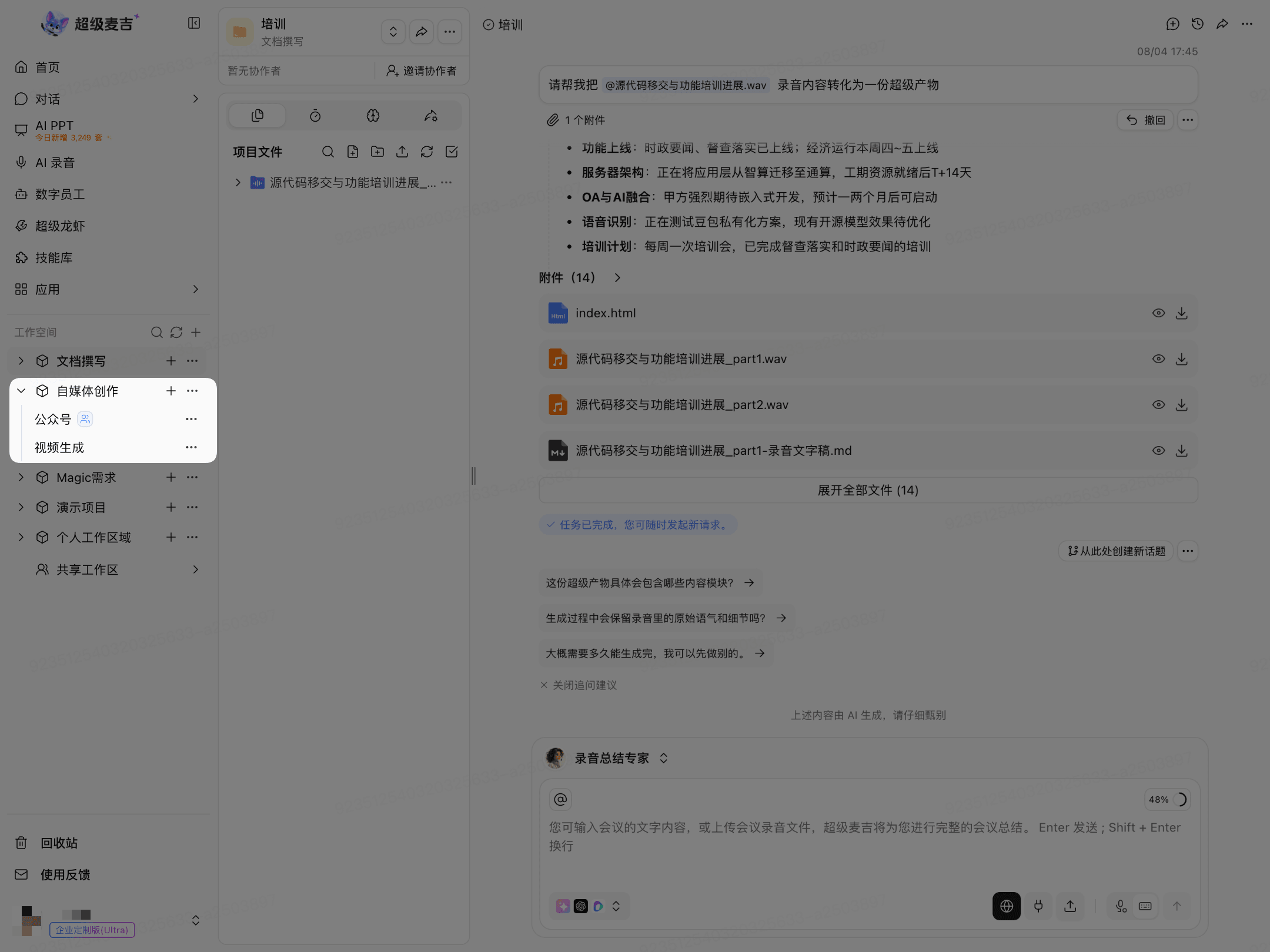
Task: Click 邀请协作者 button
Action: pyautogui.click(x=421, y=71)
